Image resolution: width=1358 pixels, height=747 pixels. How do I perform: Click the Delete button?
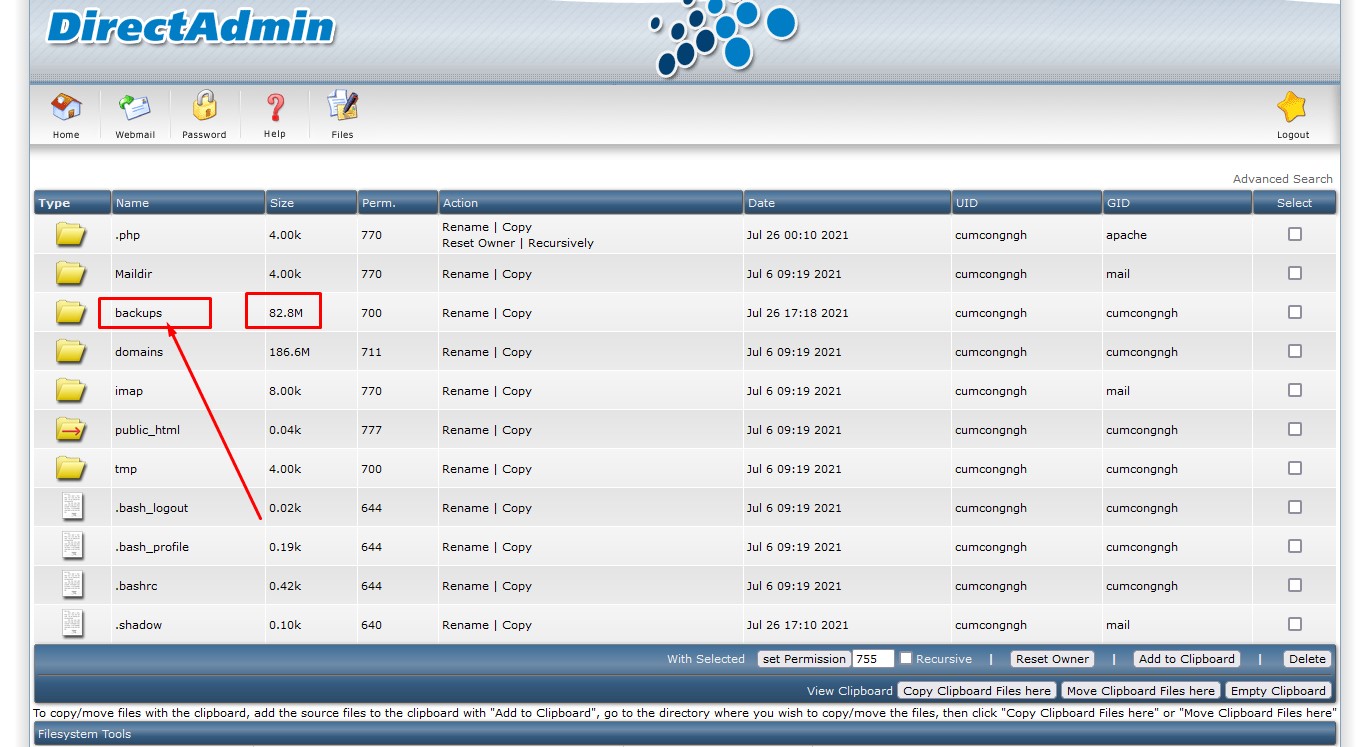[1307, 659]
